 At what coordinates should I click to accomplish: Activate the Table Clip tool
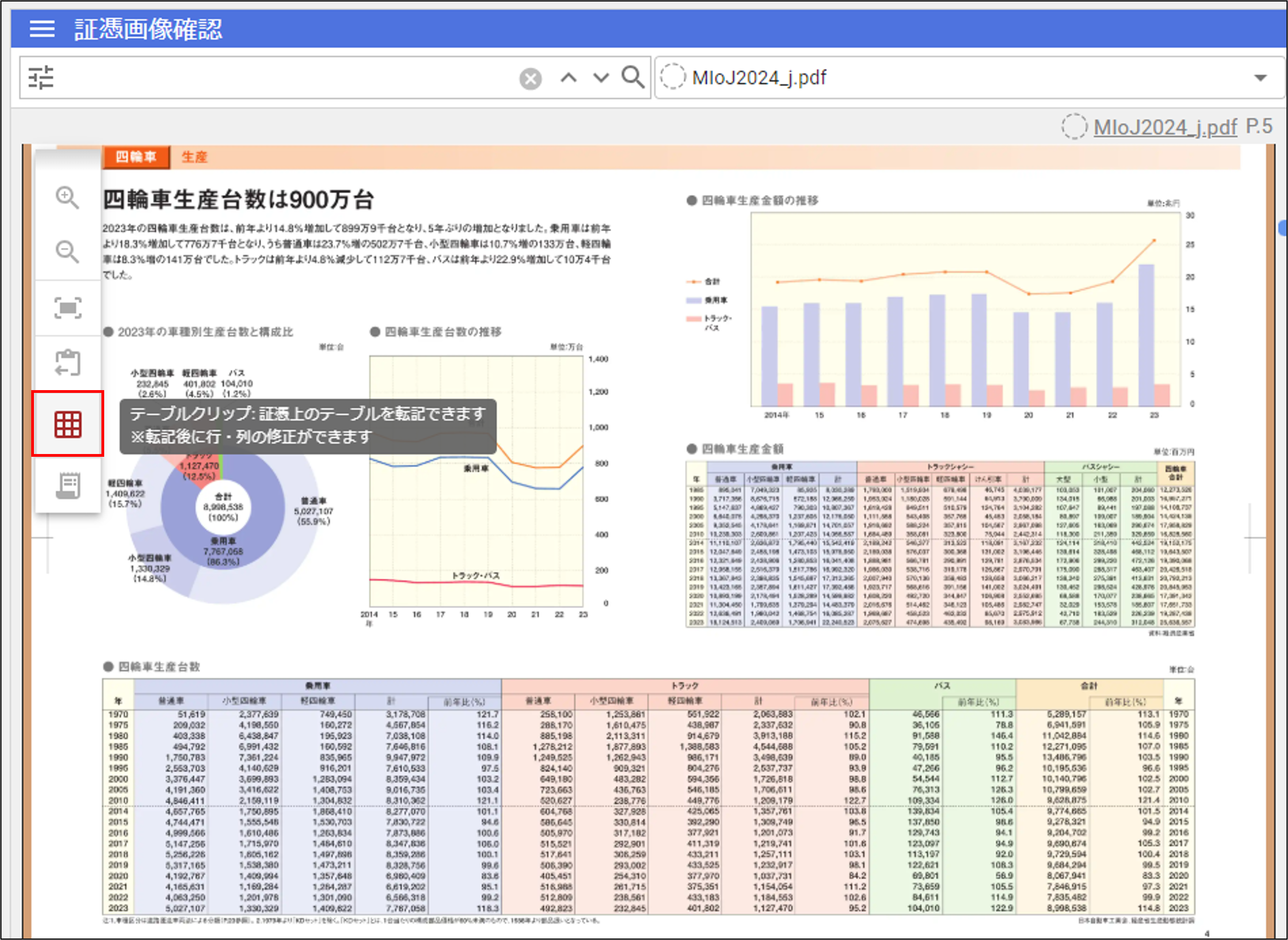tap(68, 424)
